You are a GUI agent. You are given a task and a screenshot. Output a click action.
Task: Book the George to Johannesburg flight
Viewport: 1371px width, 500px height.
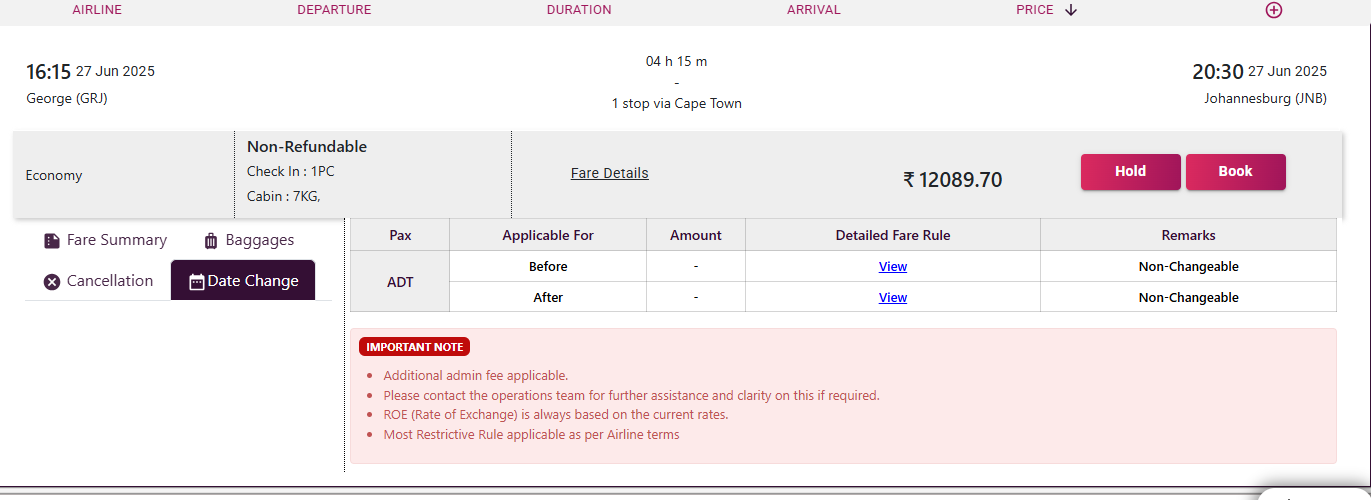[x=1235, y=172]
